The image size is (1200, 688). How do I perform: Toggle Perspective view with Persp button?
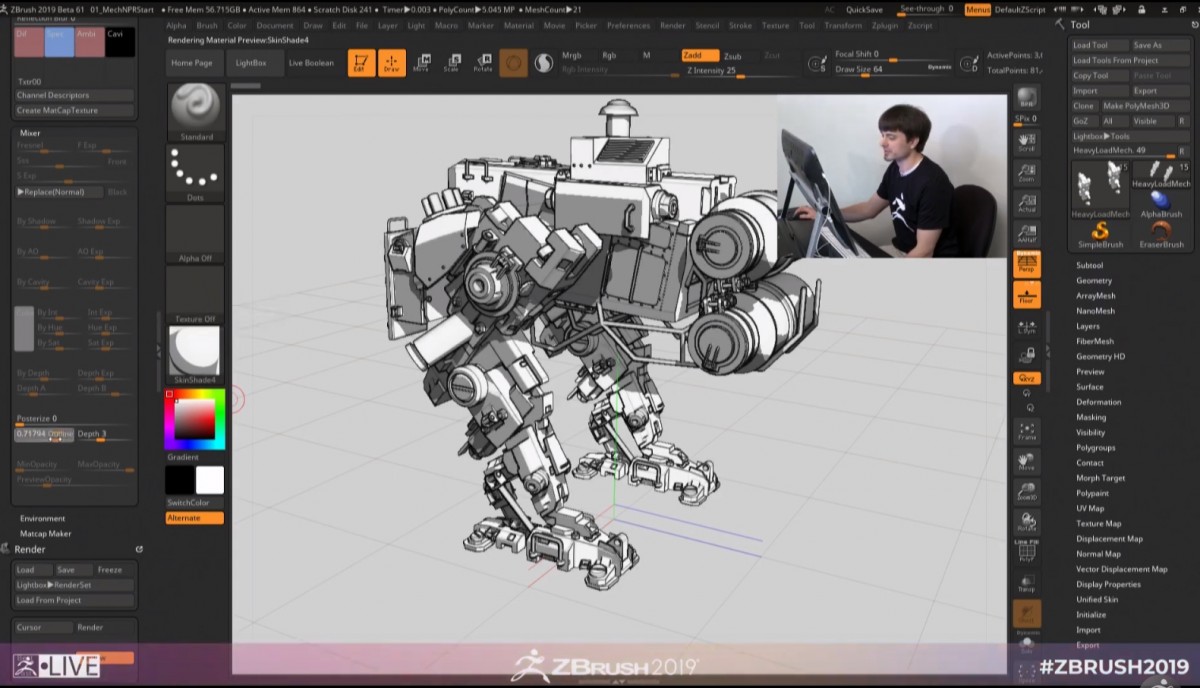coord(1026,264)
